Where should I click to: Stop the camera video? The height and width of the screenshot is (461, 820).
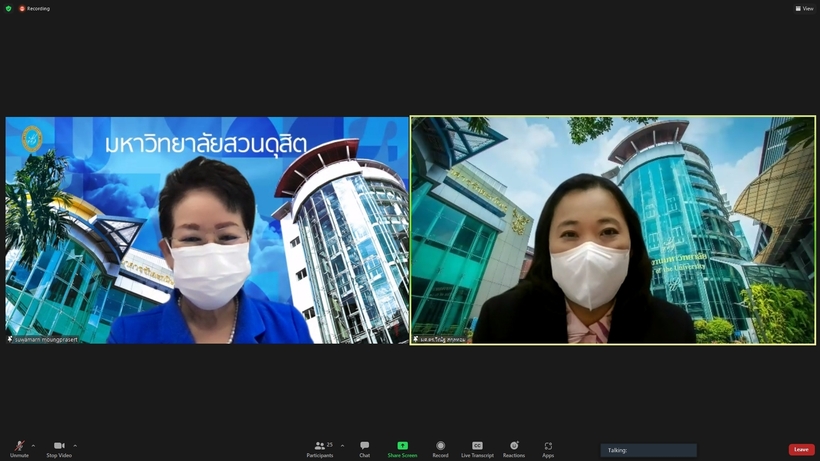(x=59, y=449)
